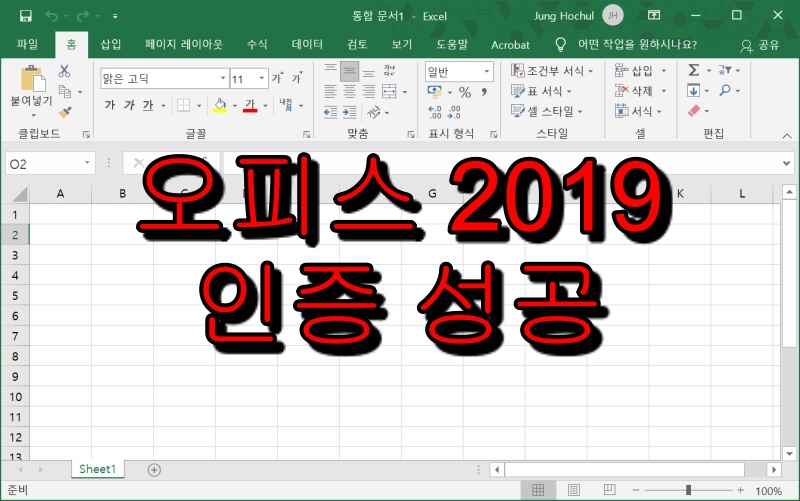Screen dimensions: 800x501
Task: Toggle align text right
Action: [368, 92]
